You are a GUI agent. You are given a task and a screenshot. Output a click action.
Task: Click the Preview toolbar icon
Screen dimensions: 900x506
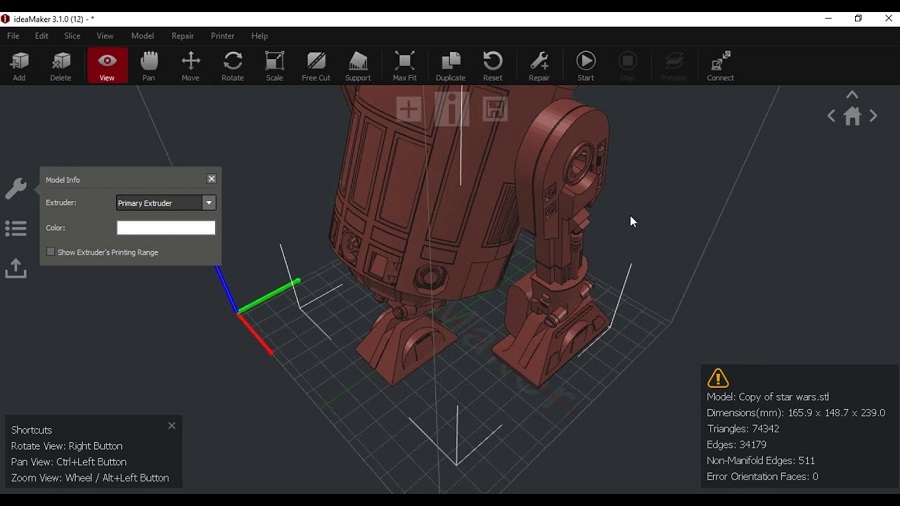(674, 66)
